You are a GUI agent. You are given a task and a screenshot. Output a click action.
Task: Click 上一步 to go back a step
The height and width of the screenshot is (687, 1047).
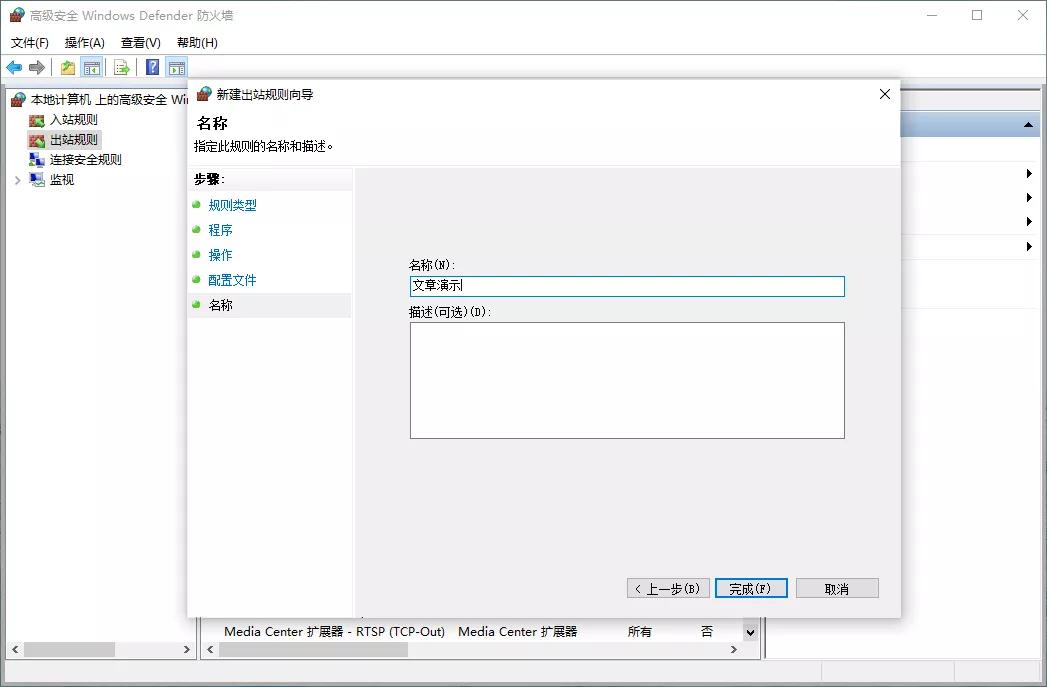[667, 587]
